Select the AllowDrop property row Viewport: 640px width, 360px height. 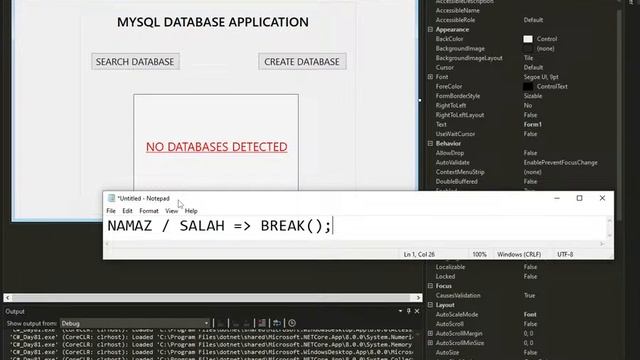[x=522, y=153]
